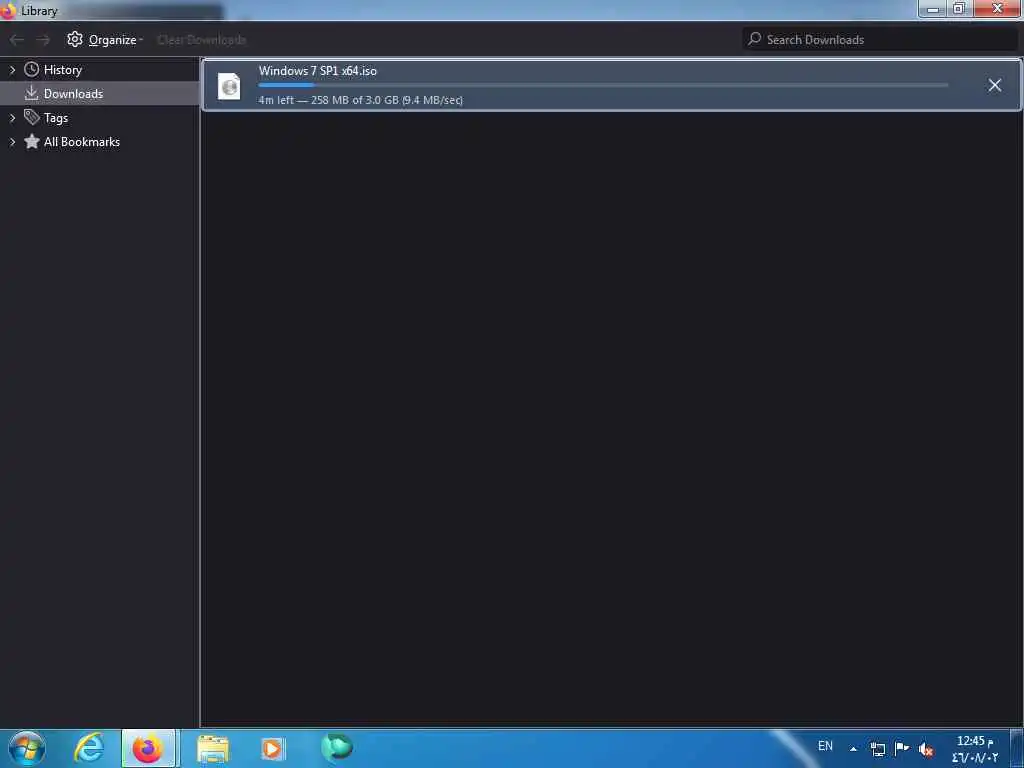This screenshot has width=1024, height=768.
Task: Click the download progress bar
Action: click(x=603, y=85)
